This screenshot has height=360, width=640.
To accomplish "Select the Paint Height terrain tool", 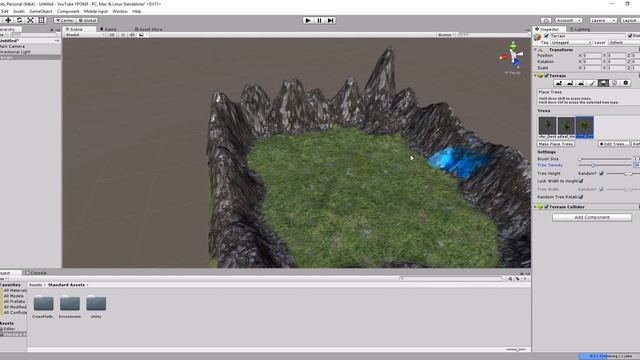I will [x=570, y=83].
